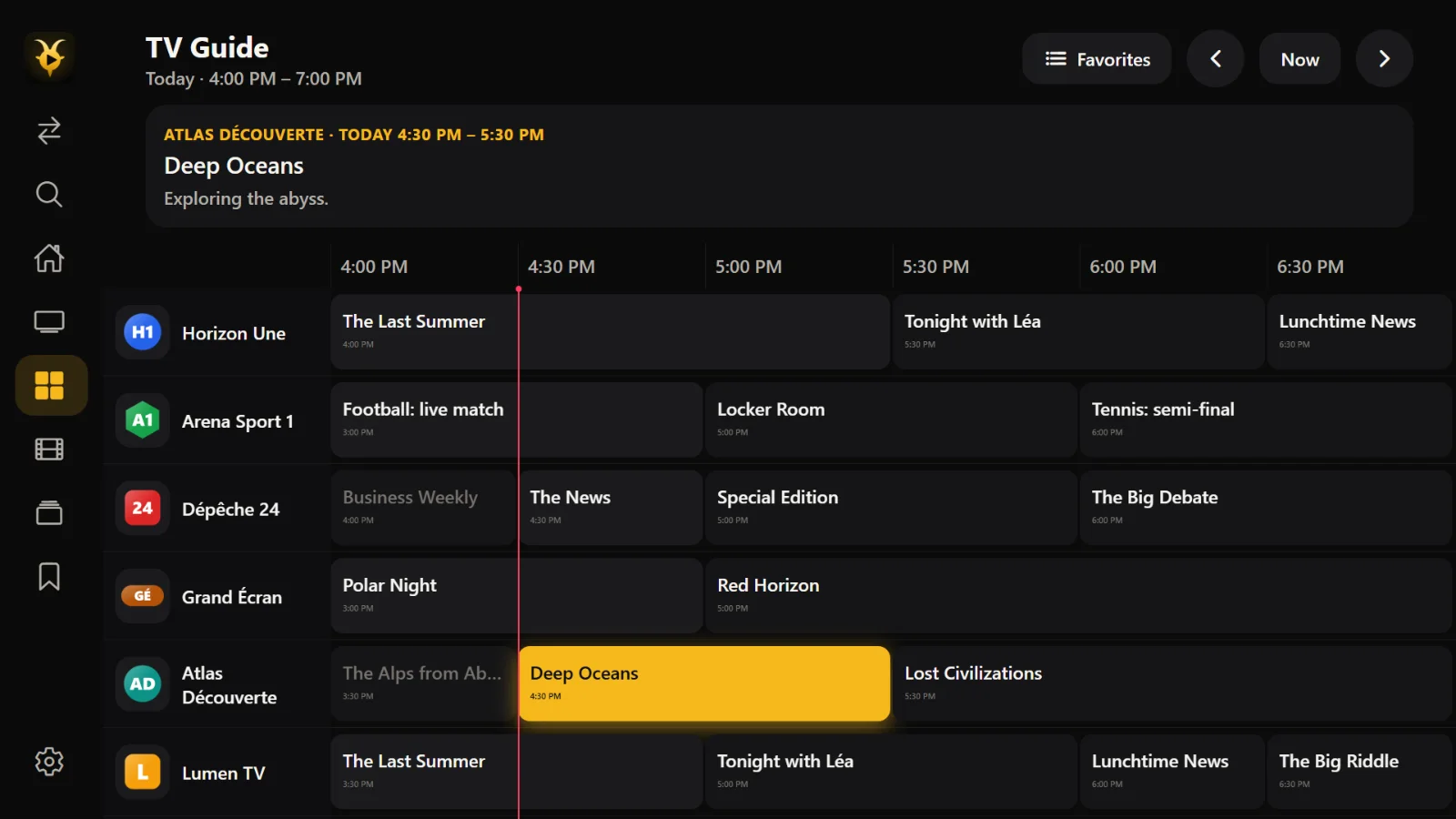This screenshot has width=1456, height=819.
Task: Select the Business Weekly program
Action: click(423, 508)
